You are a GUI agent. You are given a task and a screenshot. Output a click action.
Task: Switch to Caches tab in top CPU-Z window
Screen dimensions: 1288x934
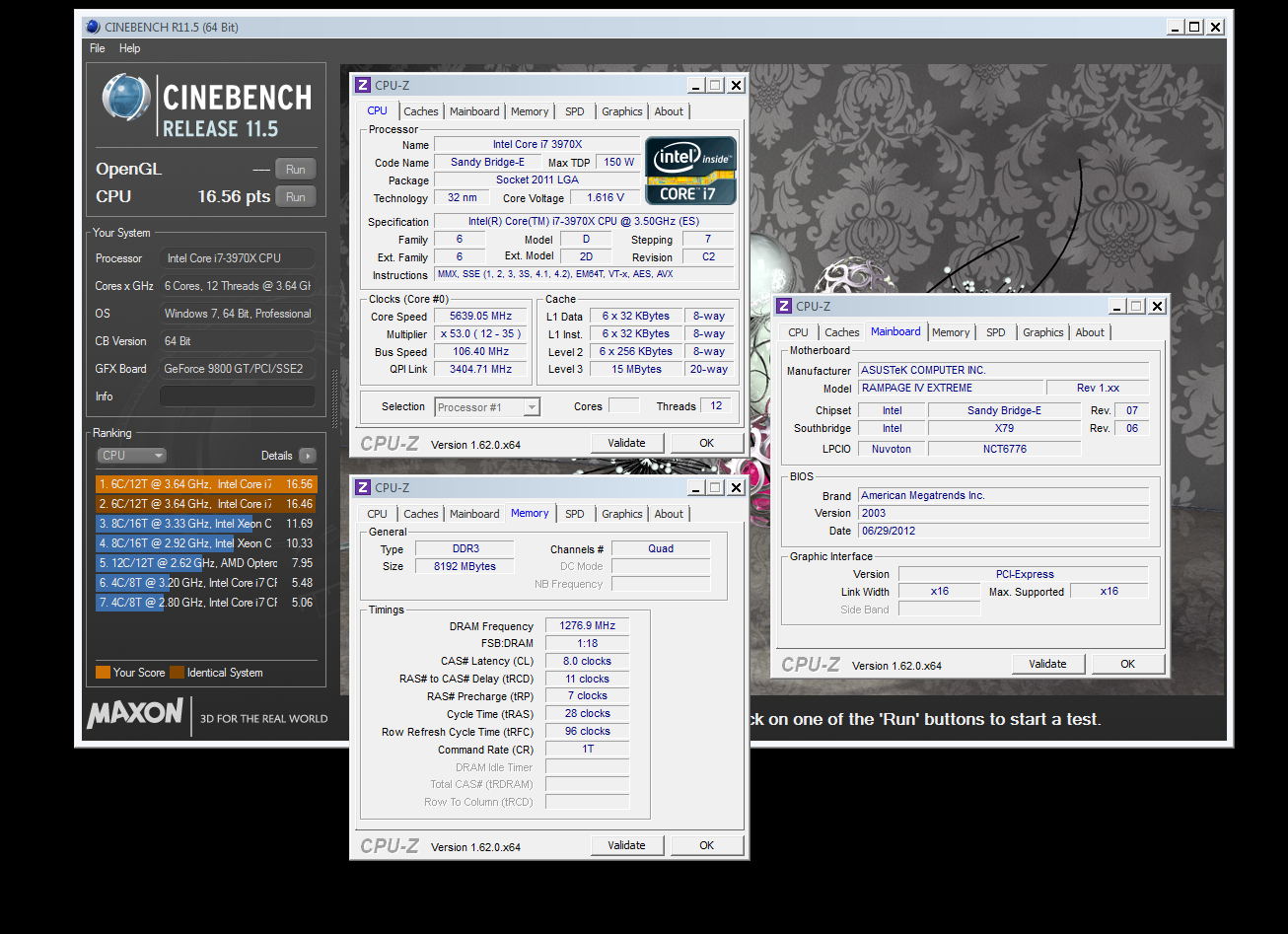pos(421,111)
